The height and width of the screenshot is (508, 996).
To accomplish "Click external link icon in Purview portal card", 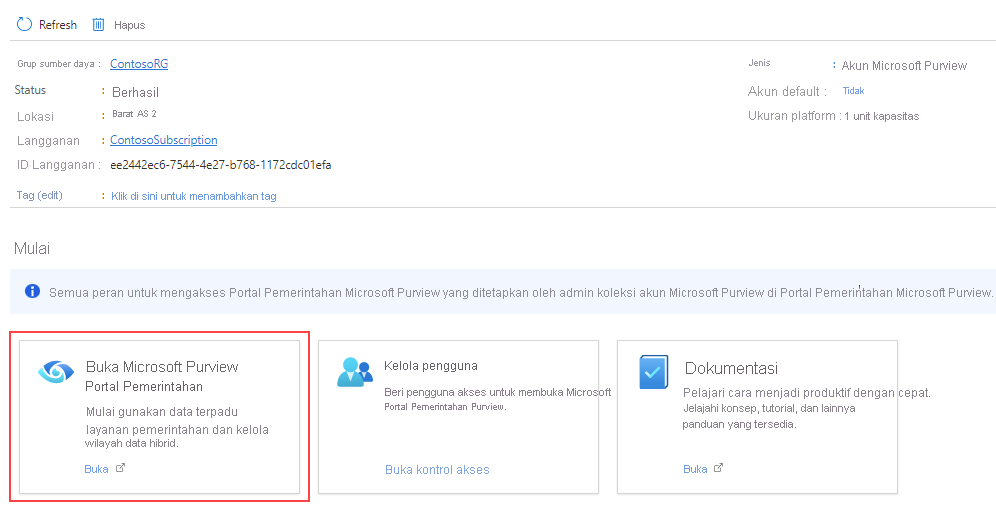I will click(121, 469).
